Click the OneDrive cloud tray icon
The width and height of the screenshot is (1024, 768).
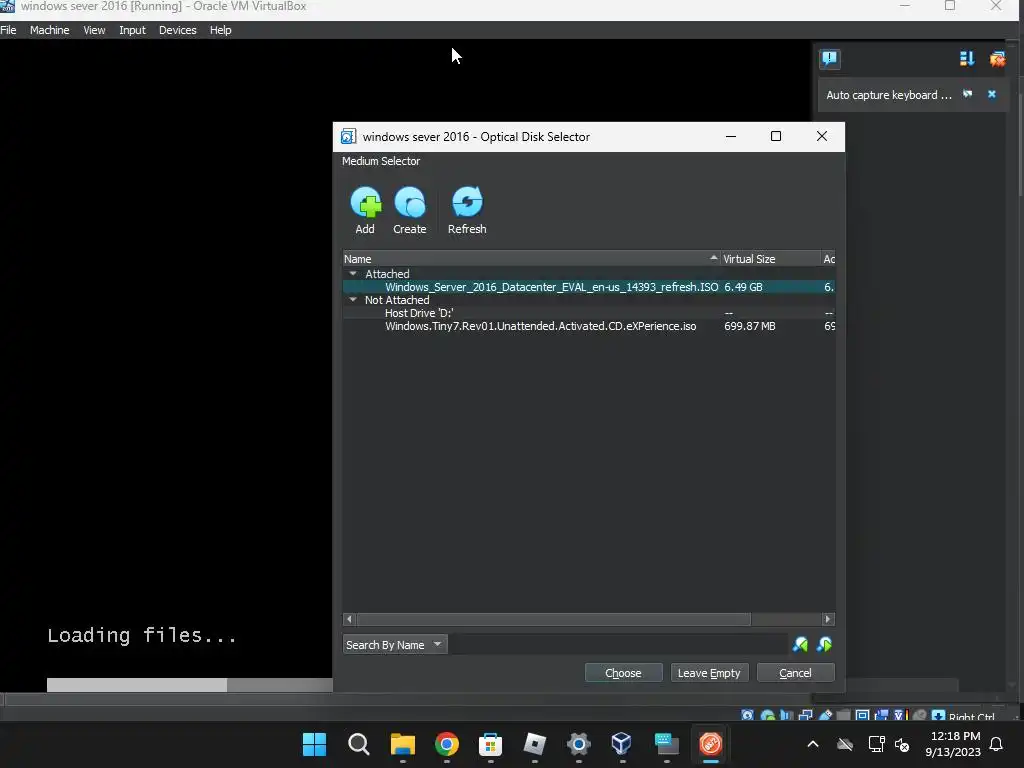point(845,744)
